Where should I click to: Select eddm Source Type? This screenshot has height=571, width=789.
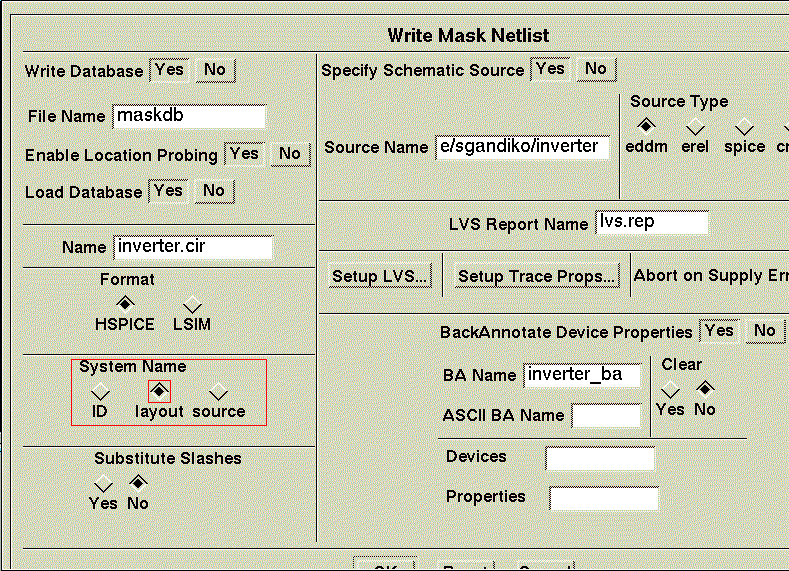click(646, 126)
